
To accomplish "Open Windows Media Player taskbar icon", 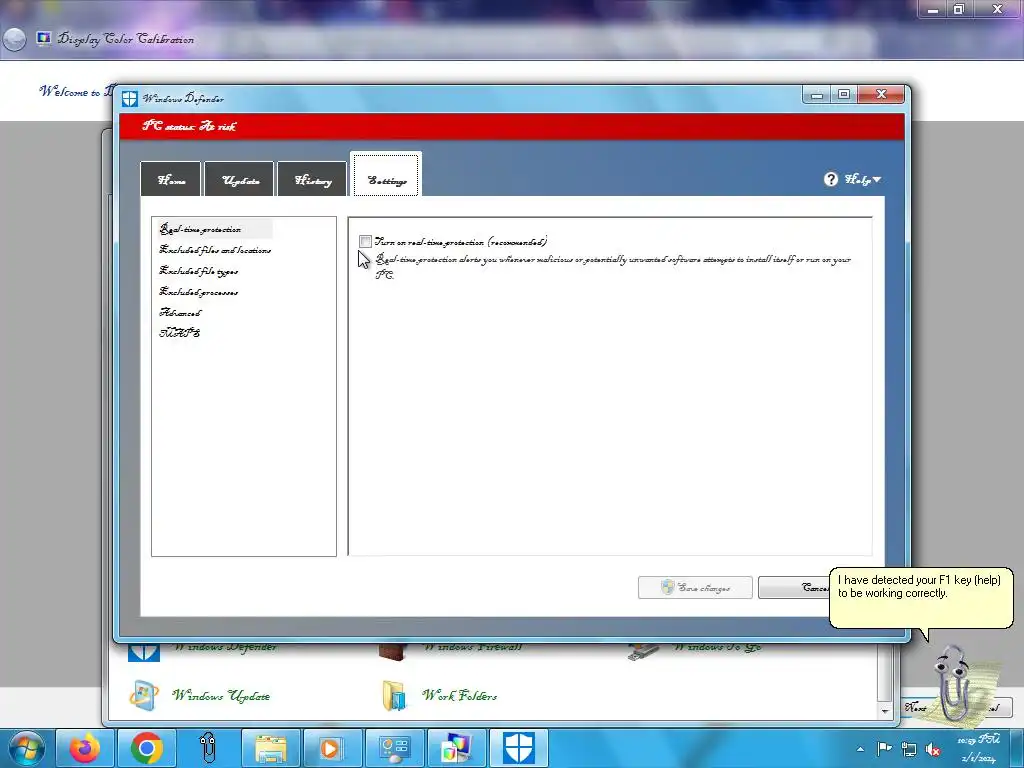I will click(331, 748).
